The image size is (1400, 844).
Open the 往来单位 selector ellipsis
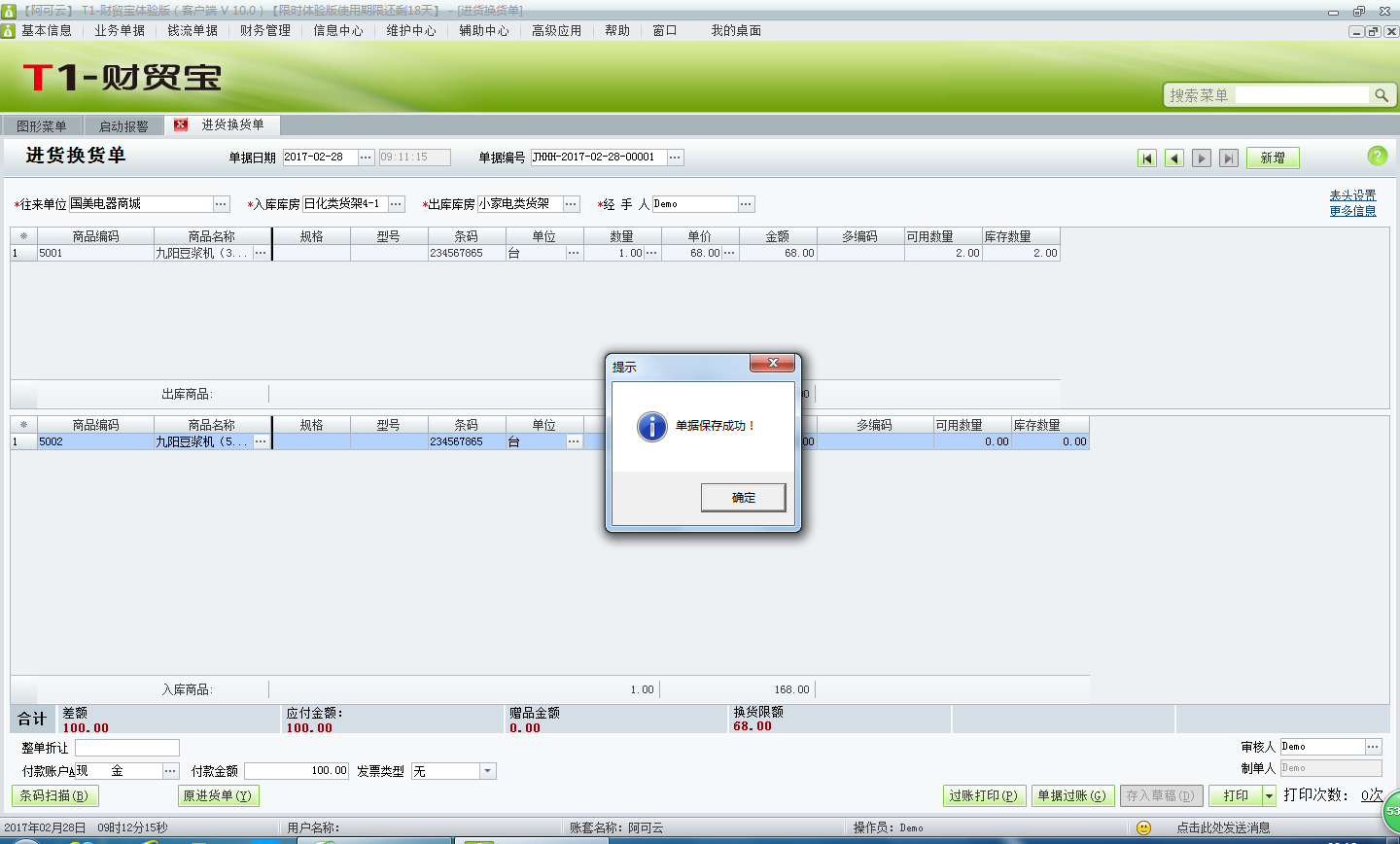[221, 204]
